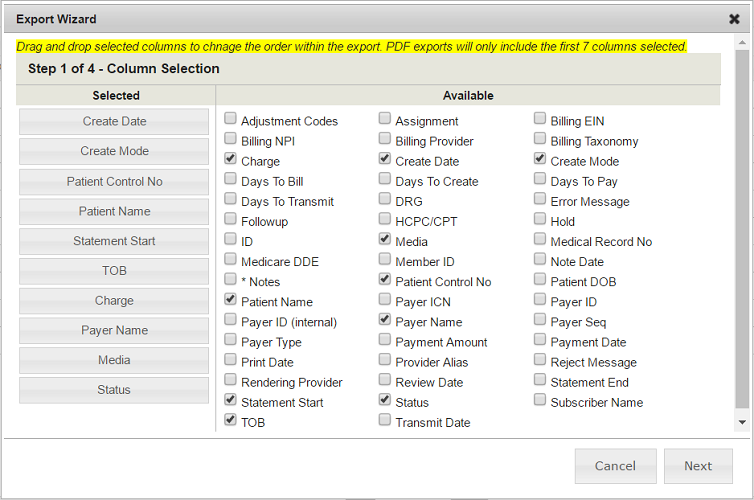754x500 pixels.
Task: Click Status item in Selected column
Action: tap(114, 390)
